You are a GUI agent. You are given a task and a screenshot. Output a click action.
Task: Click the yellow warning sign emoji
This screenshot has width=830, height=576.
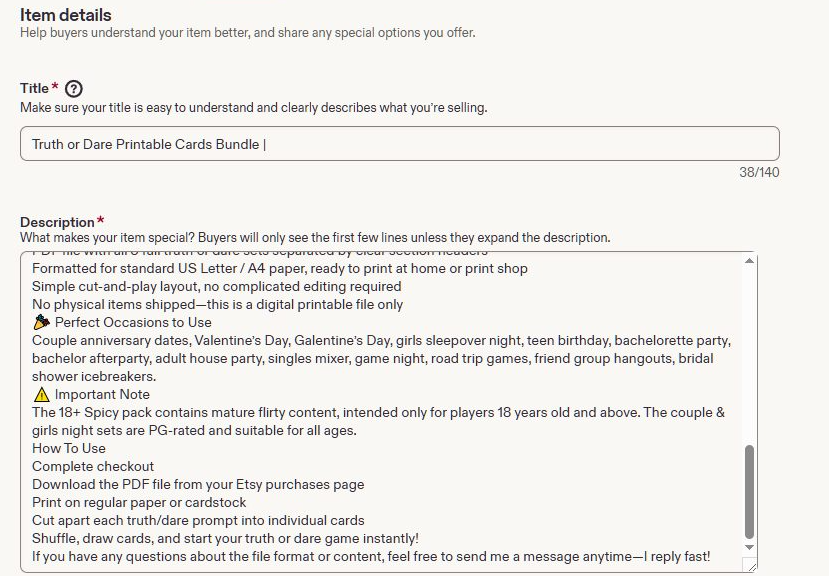(41, 394)
